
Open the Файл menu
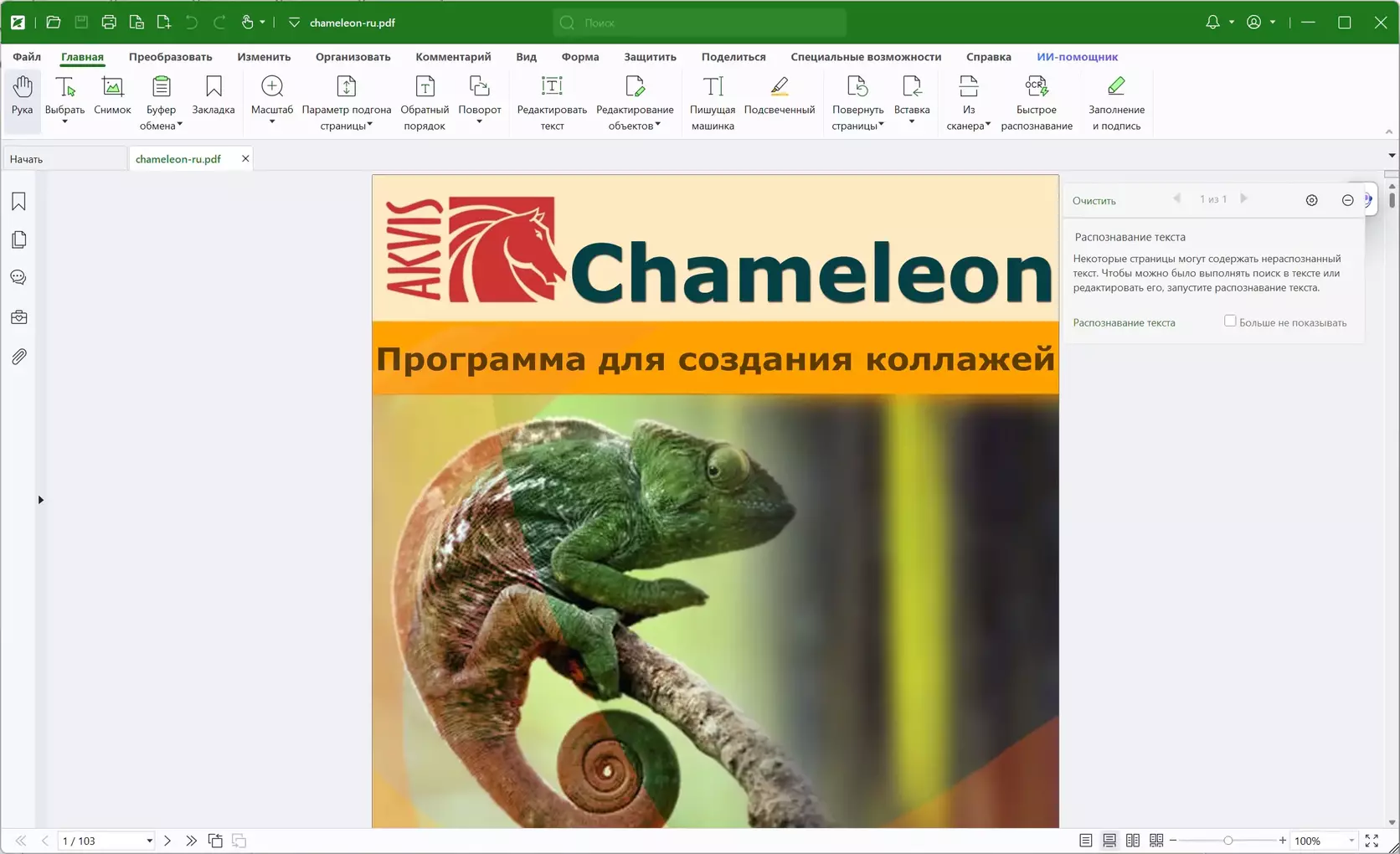27,57
